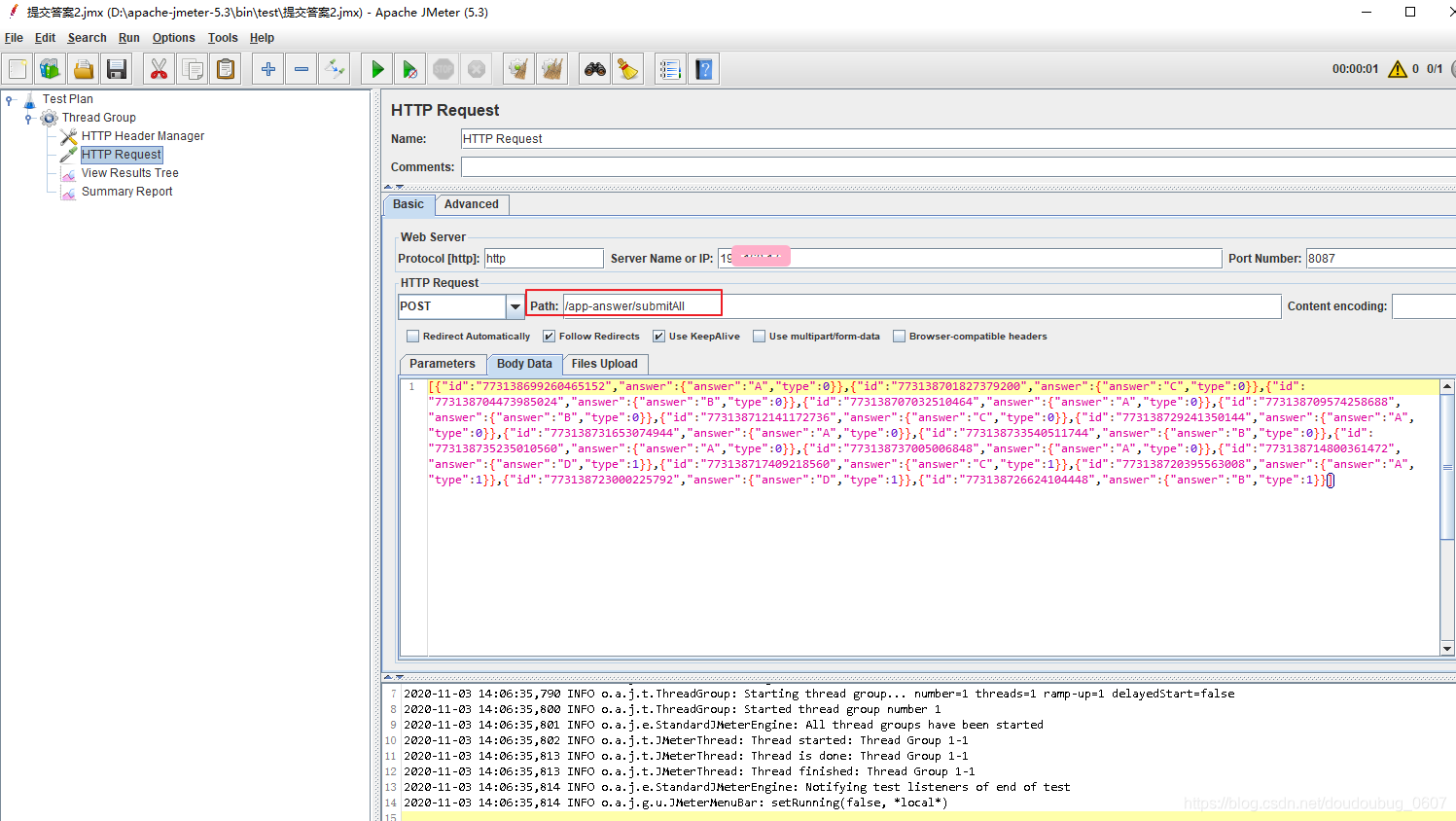Click the body data scrollbar down arrow

coord(1447,649)
